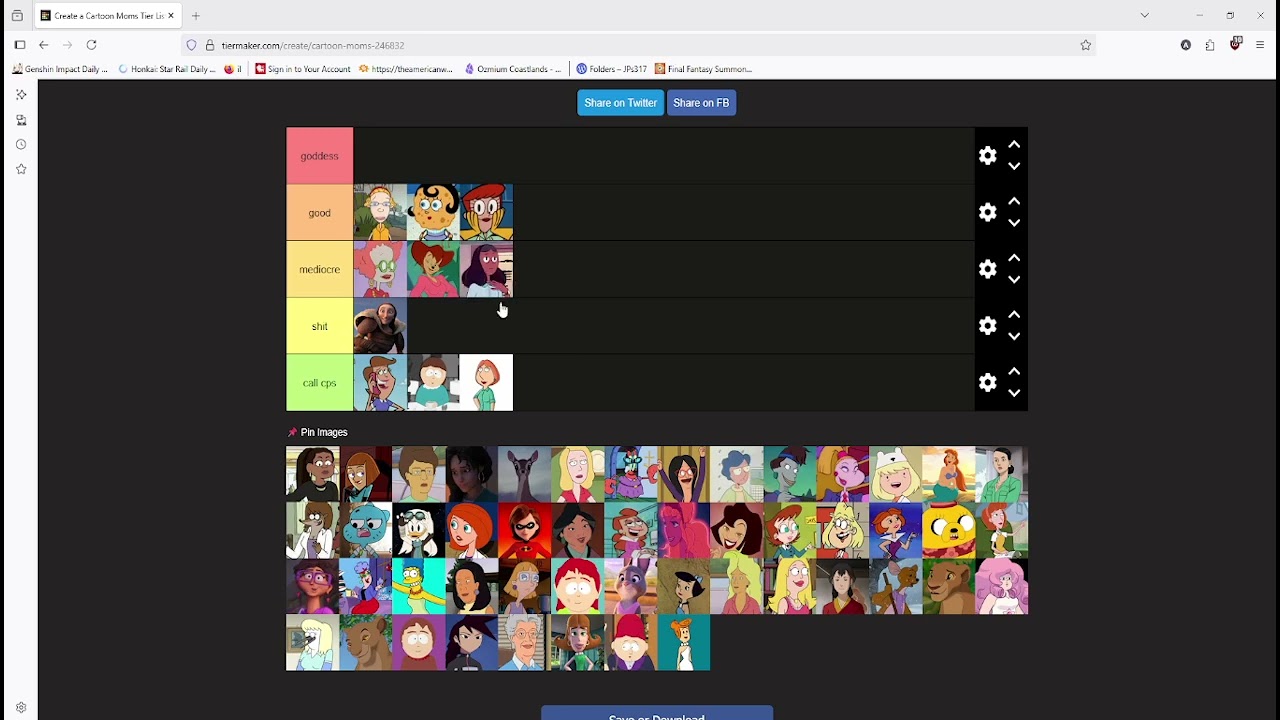Click the Pin Images label
Viewport: 1280px width, 720px height.
tap(318, 432)
